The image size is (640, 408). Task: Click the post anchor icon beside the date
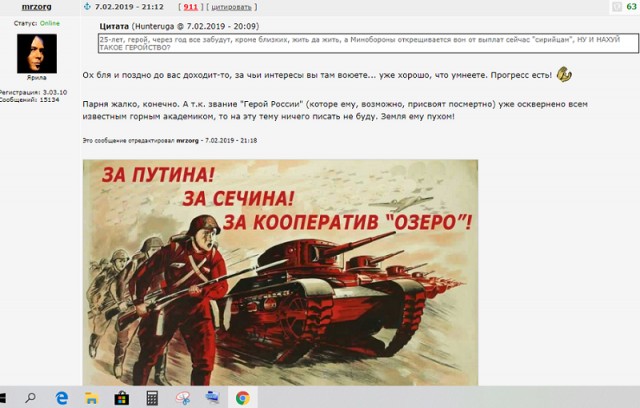(x=87, y=7)
